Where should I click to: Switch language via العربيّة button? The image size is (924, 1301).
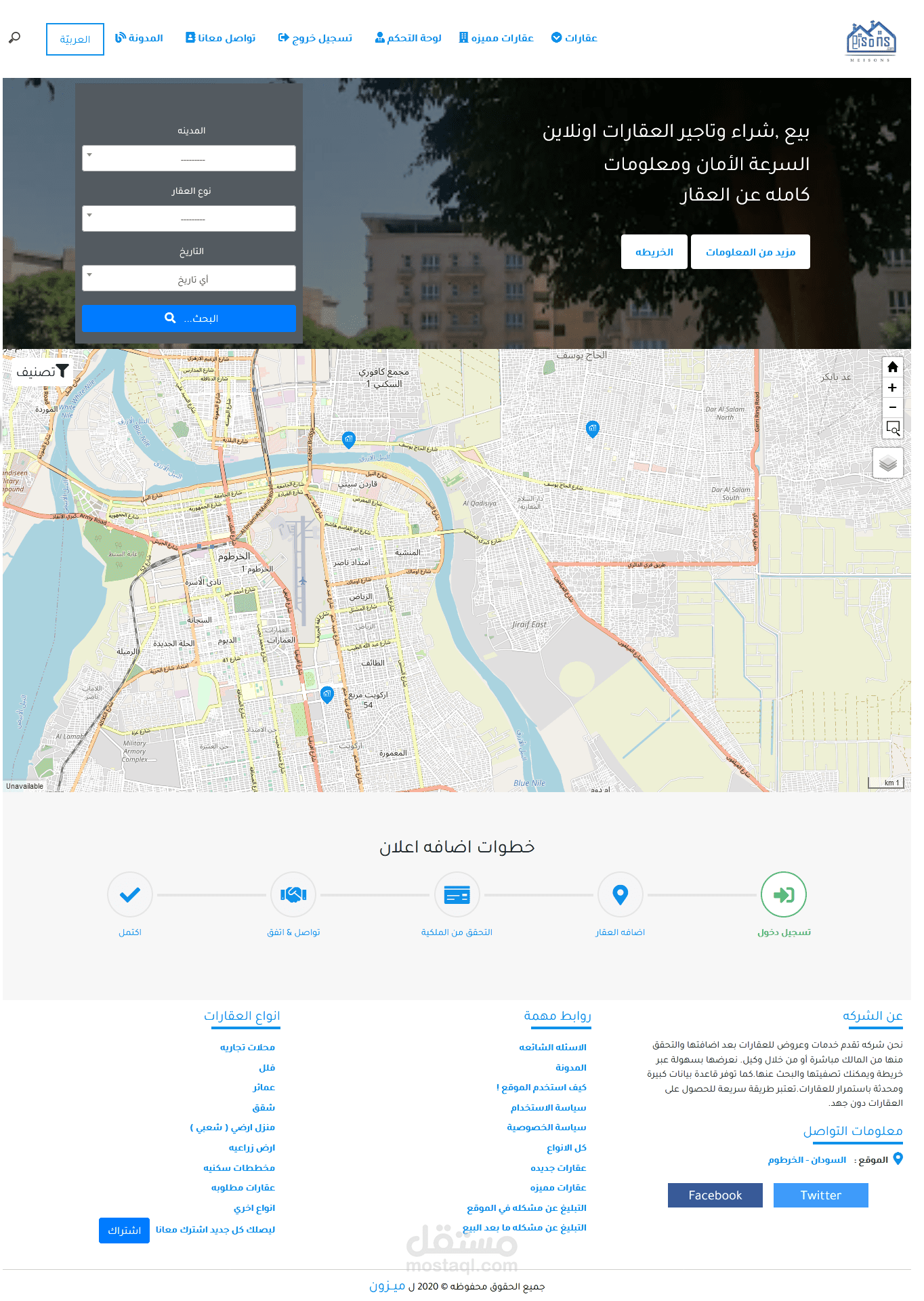pos(75,39)
